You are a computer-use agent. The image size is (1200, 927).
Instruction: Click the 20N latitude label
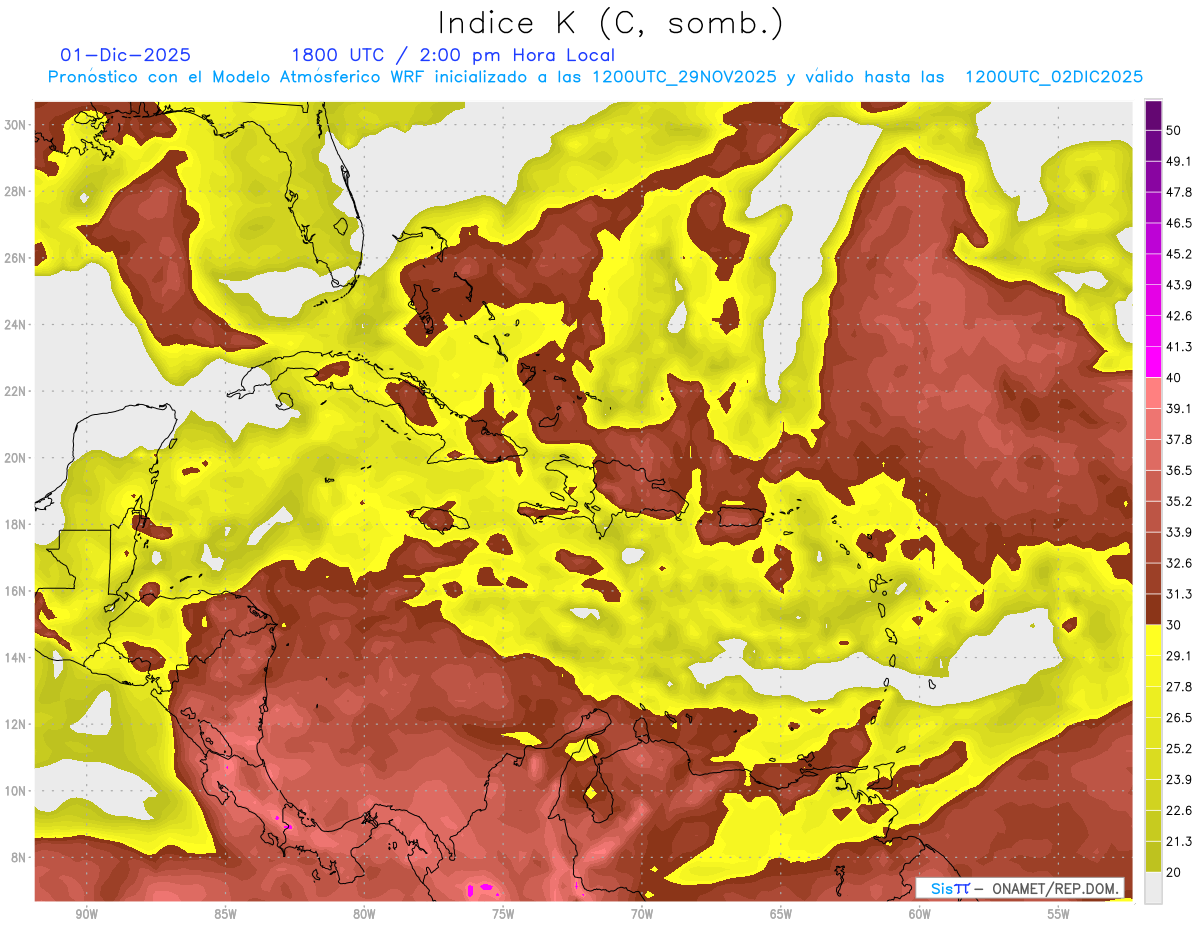pos(15,457)
